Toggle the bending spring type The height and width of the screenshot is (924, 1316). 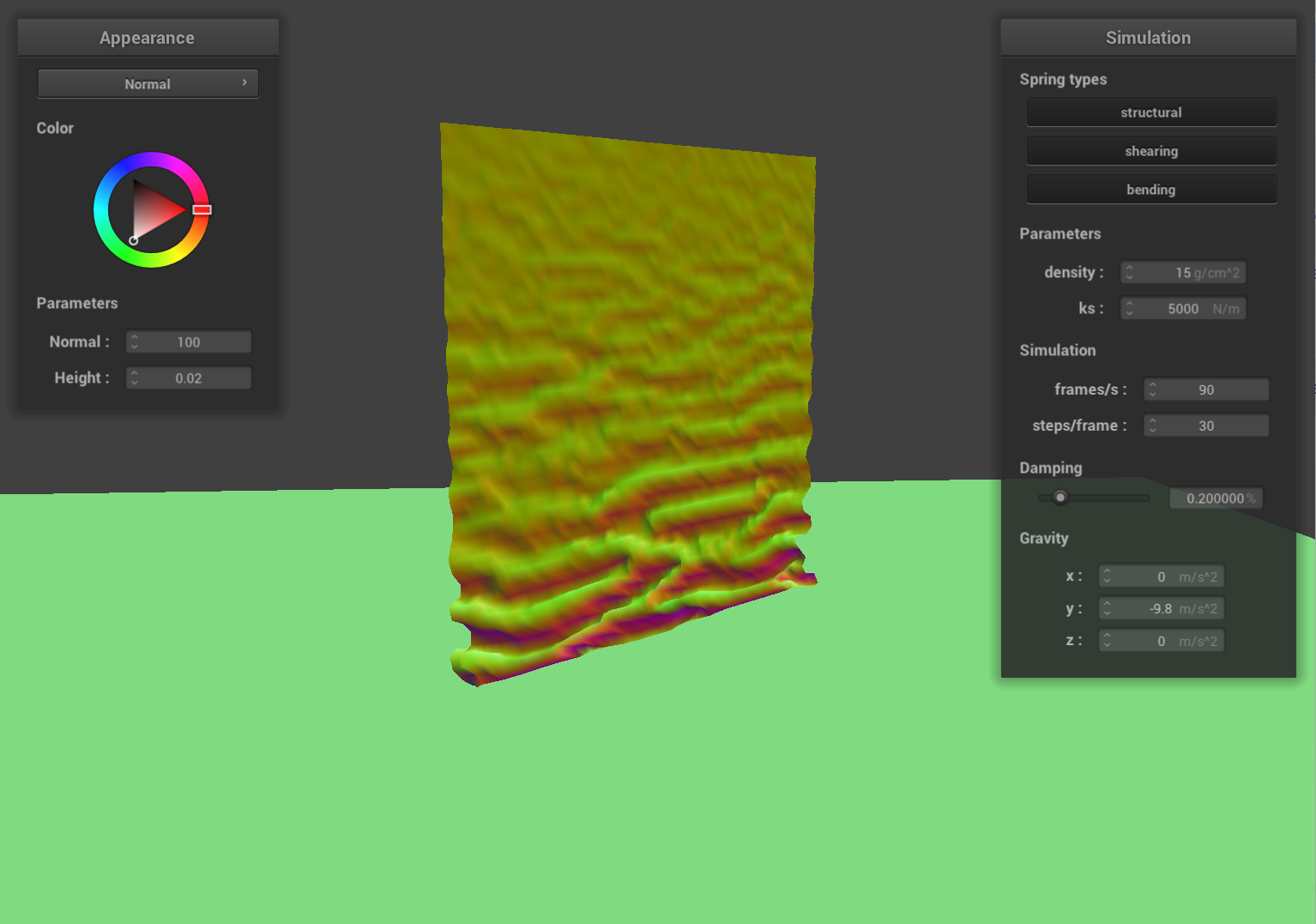pos(1151,190)
